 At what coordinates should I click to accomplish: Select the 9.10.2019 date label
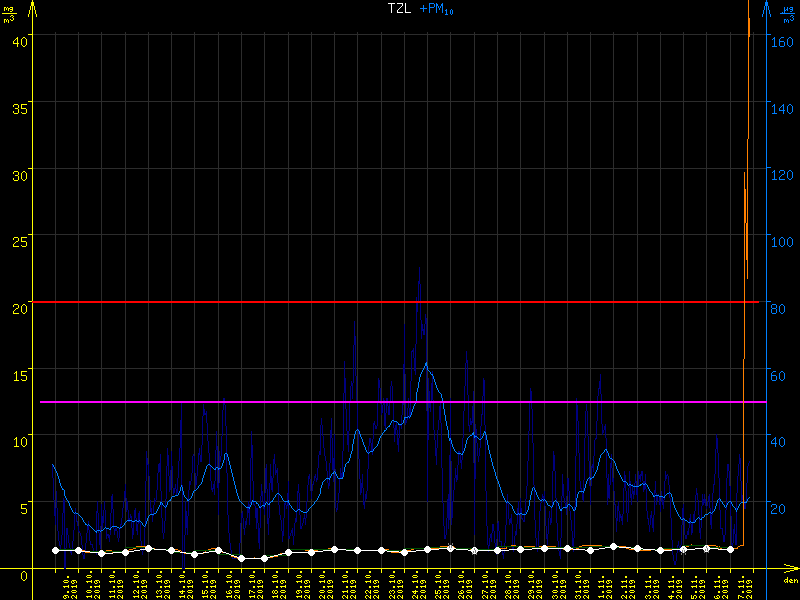click(x=66, y=585)
